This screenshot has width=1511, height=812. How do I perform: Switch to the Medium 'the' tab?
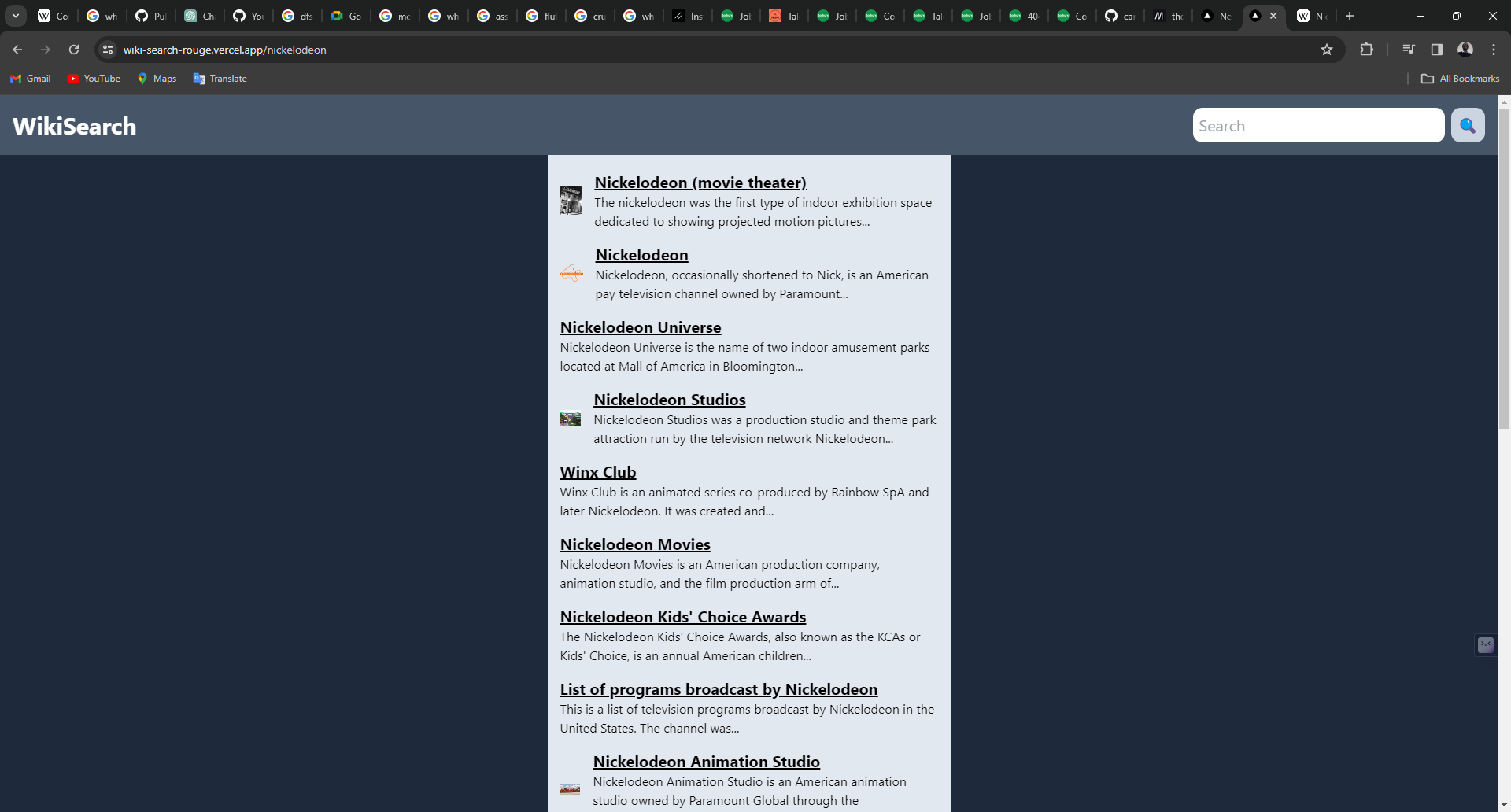tap(1169, 16)
